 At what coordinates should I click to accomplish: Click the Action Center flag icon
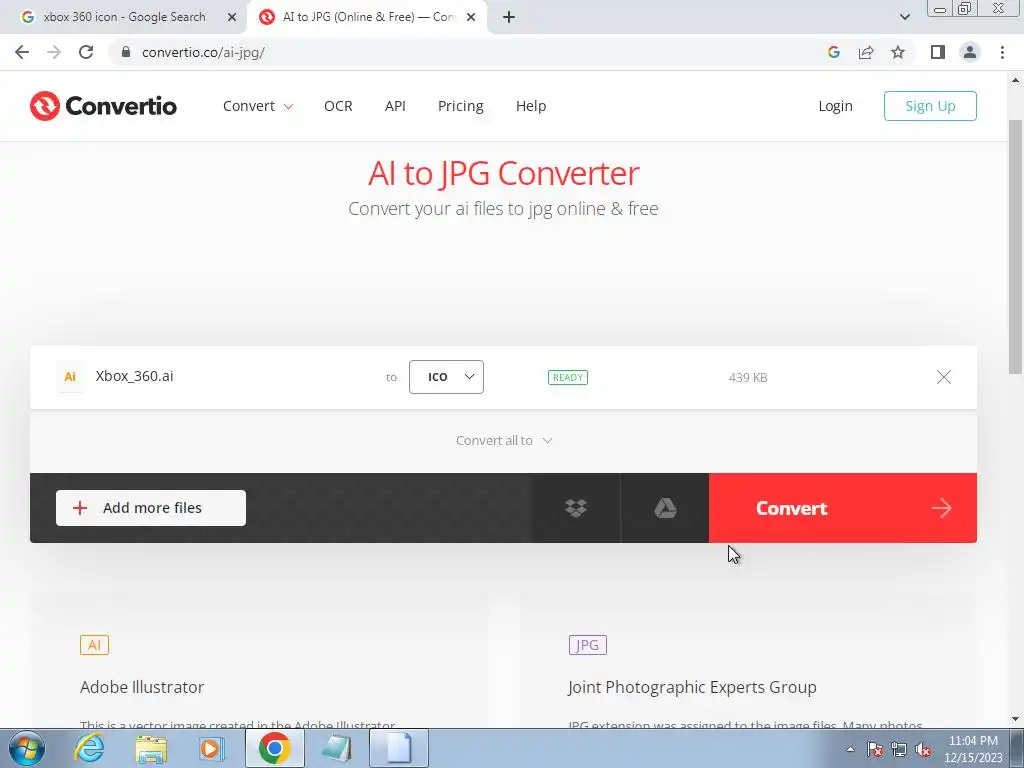tap(875, 749)
